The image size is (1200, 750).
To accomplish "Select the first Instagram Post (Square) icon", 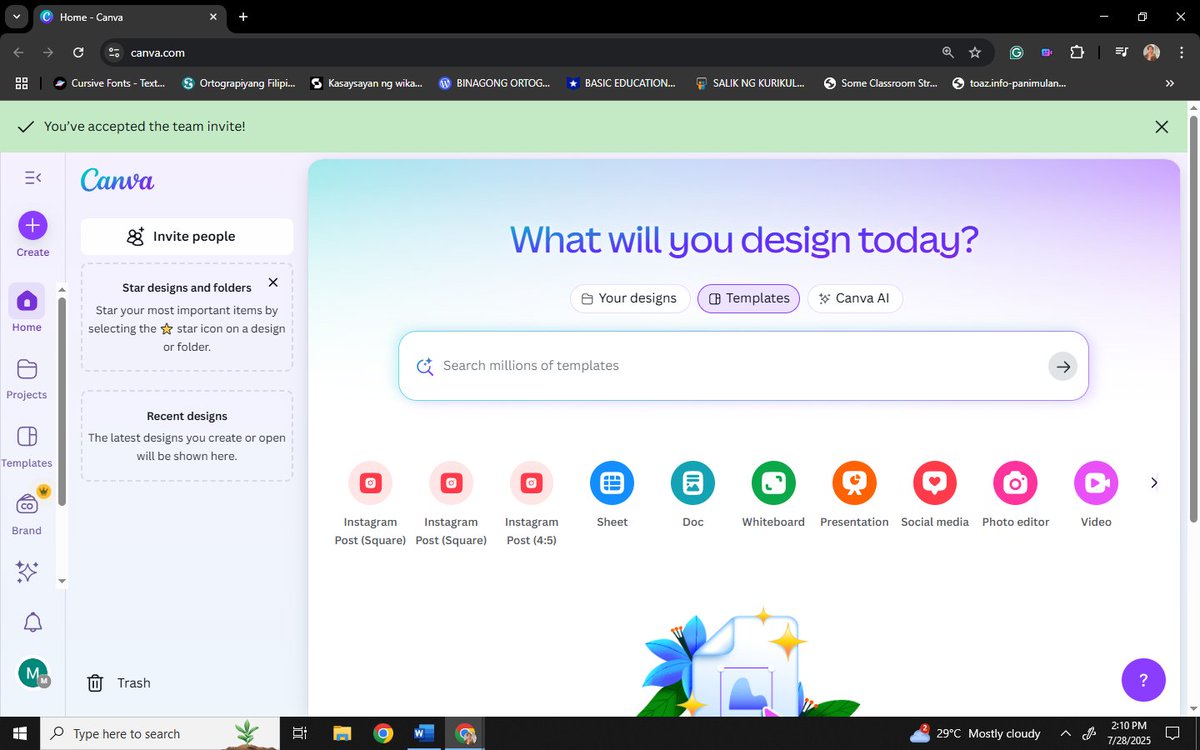I will (x=370, y=483).
